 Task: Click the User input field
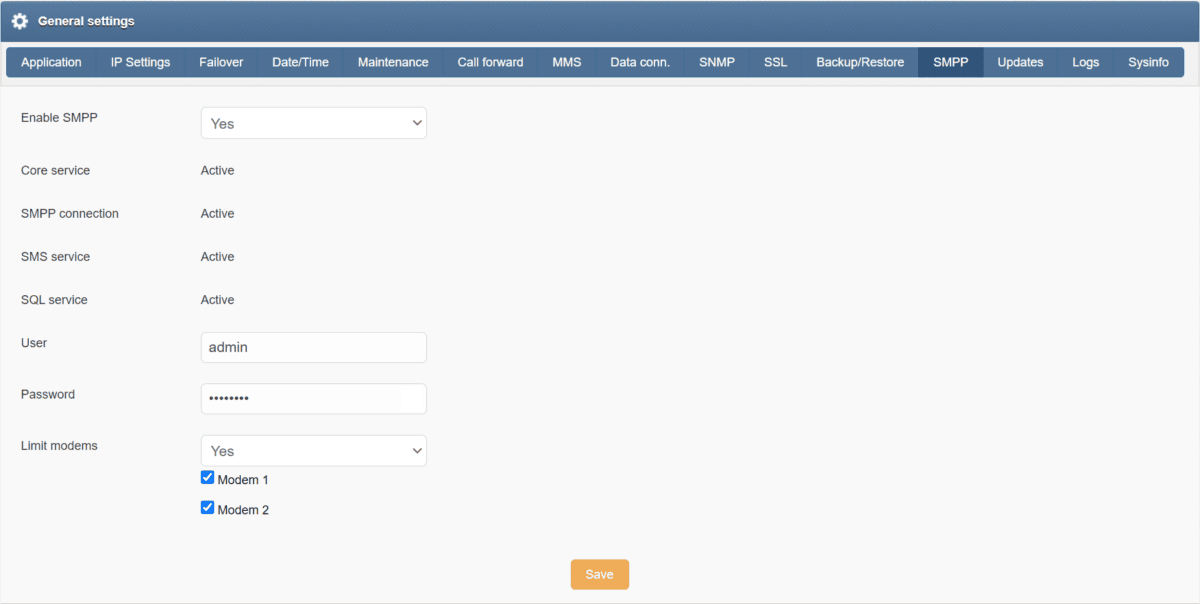point(313,348)
